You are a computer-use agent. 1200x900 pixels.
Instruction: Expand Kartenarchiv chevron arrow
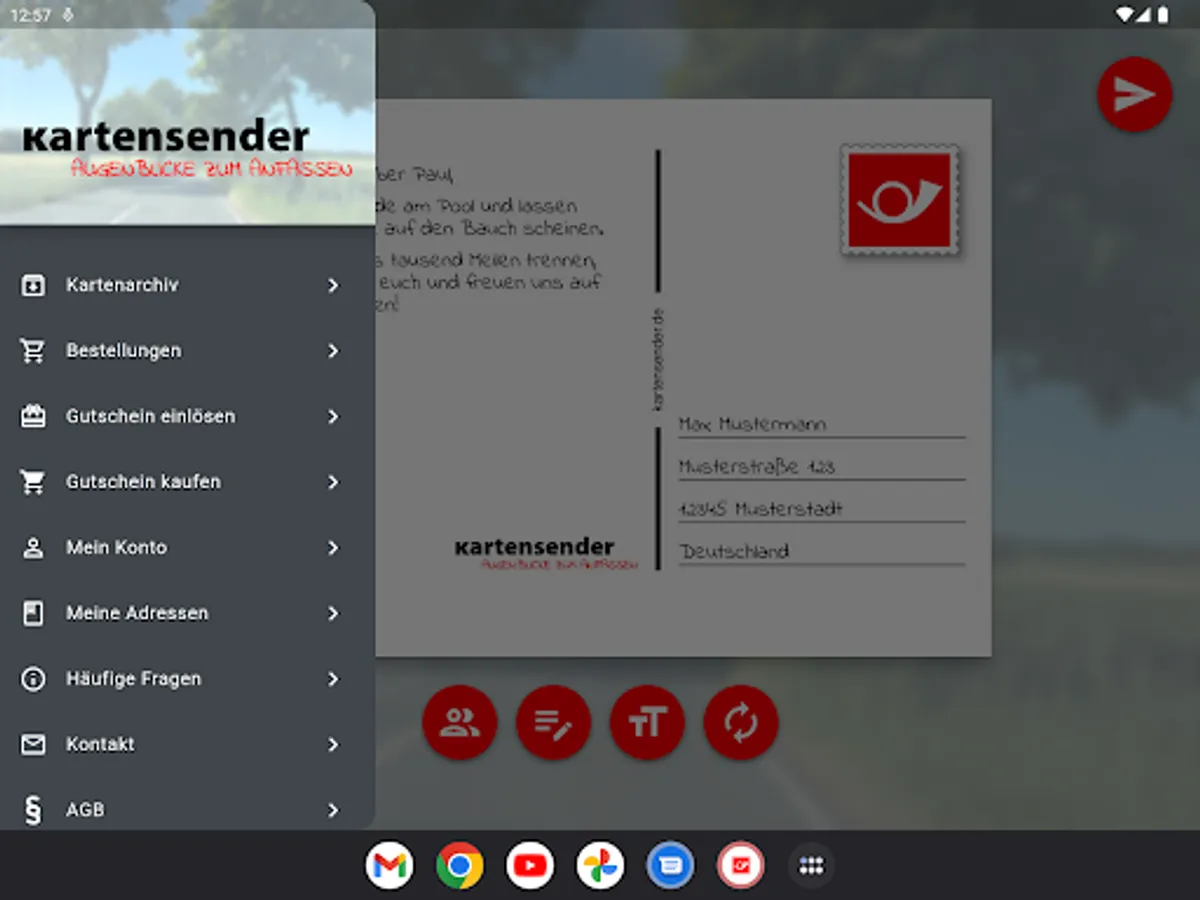coord(334,286)
